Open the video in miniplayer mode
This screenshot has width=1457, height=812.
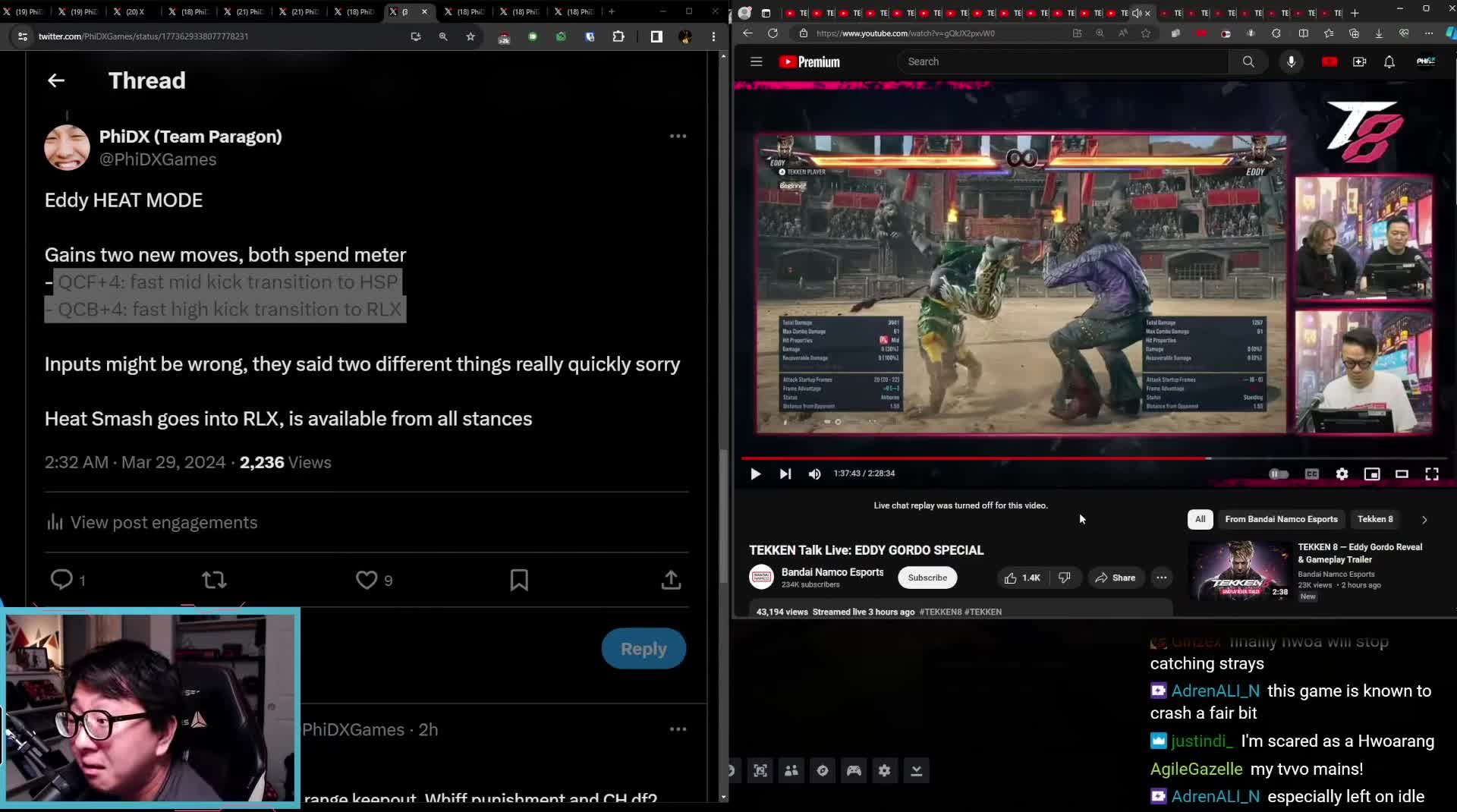(x=1372, y=474)
